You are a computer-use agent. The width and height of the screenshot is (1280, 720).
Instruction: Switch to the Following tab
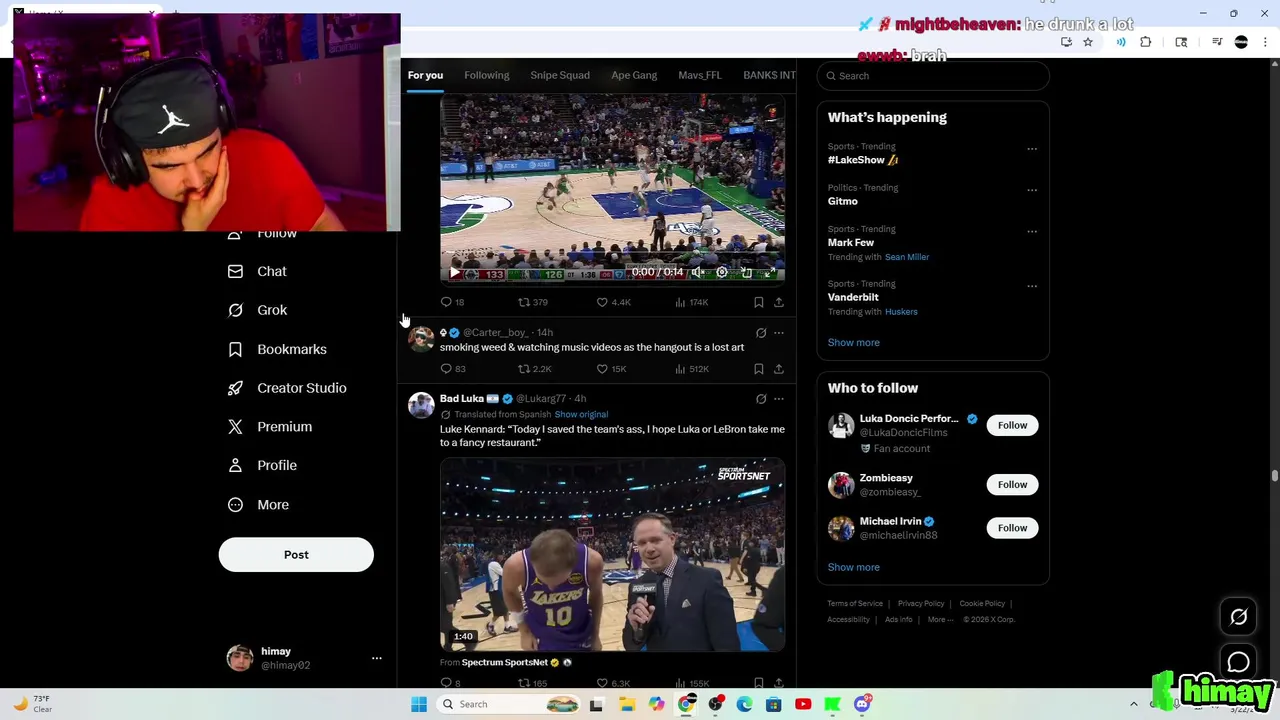coord(486,75)
